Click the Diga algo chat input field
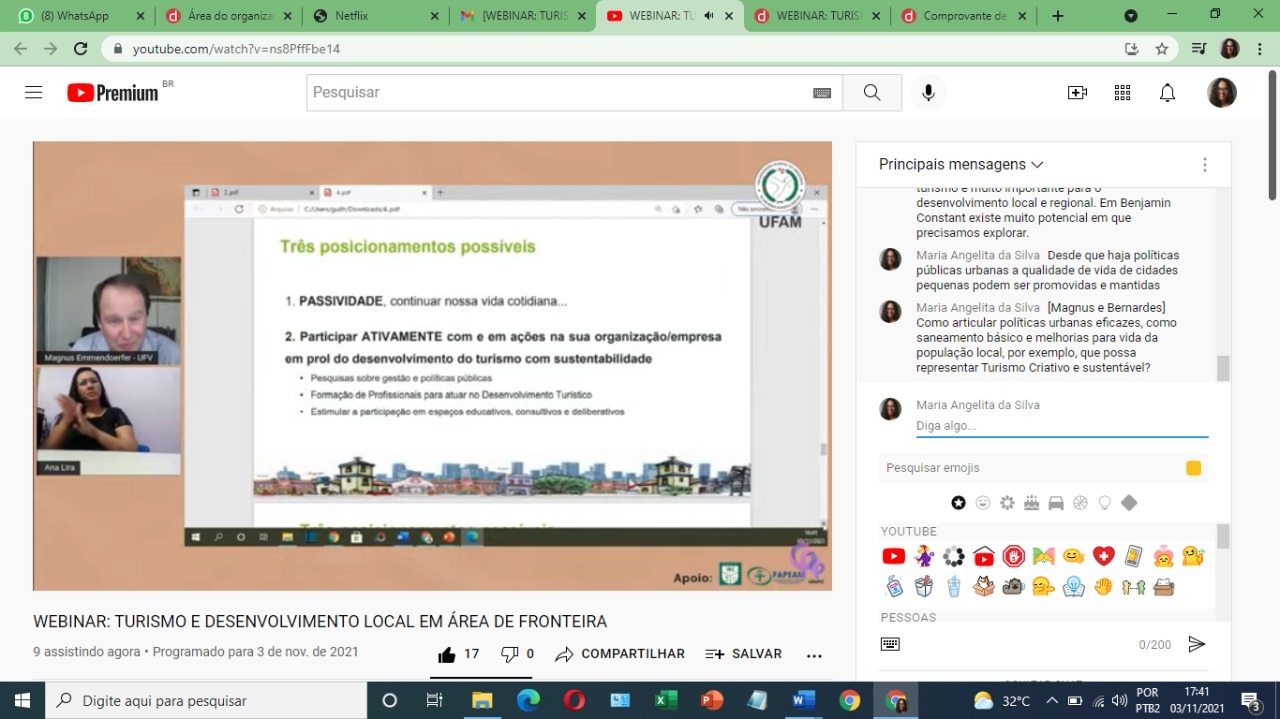This screenshot has width=1280, height=719. click(x=1060, y=426)
